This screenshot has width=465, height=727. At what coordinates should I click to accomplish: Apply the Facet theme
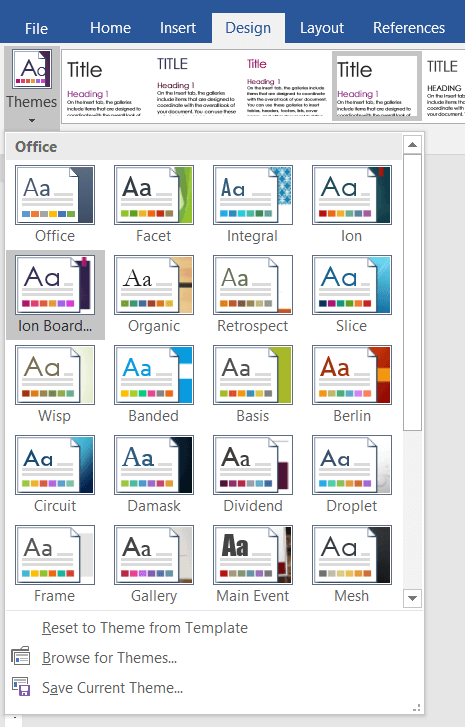click(x=153, y=195)
